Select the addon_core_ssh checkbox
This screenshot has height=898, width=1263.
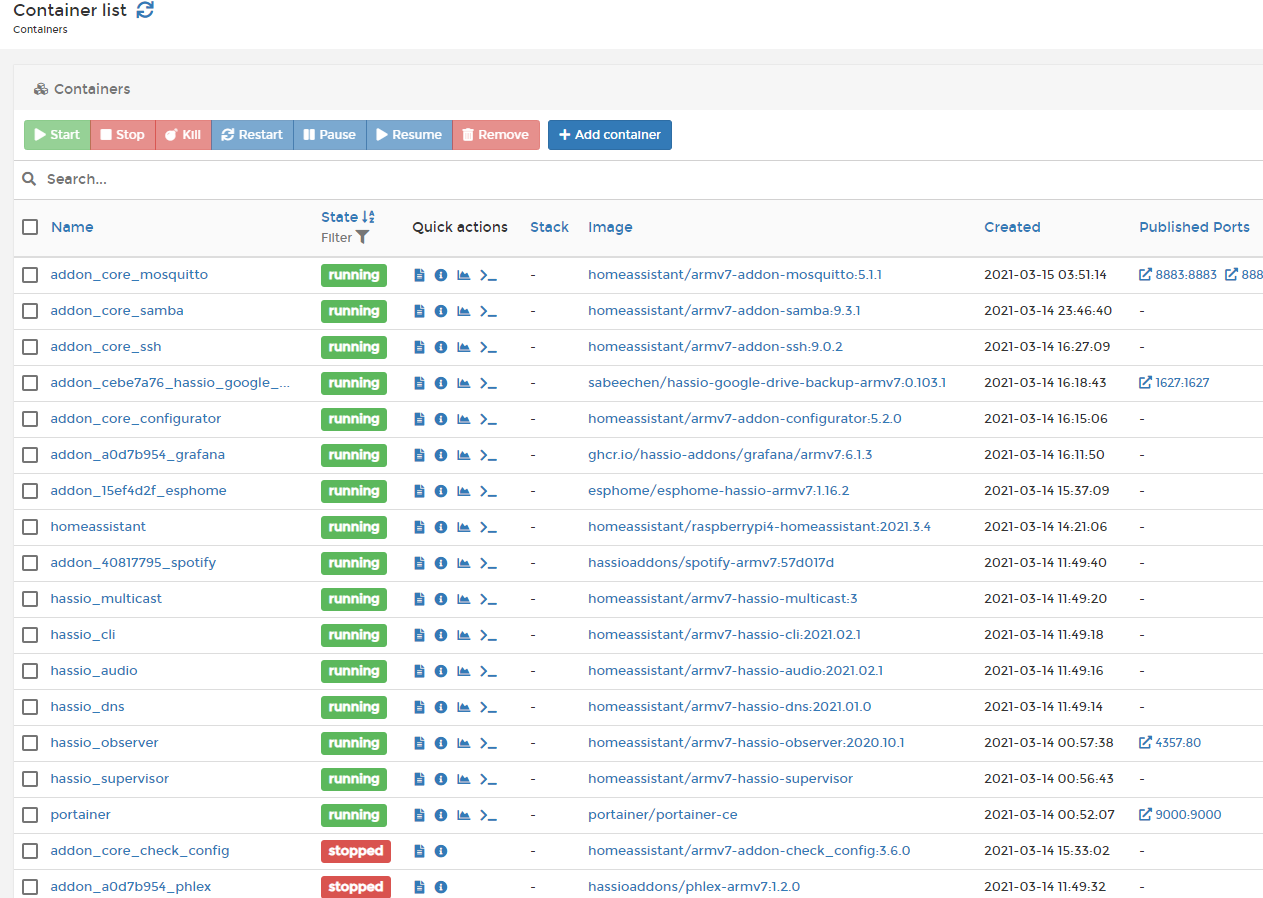tap(30, 347)
